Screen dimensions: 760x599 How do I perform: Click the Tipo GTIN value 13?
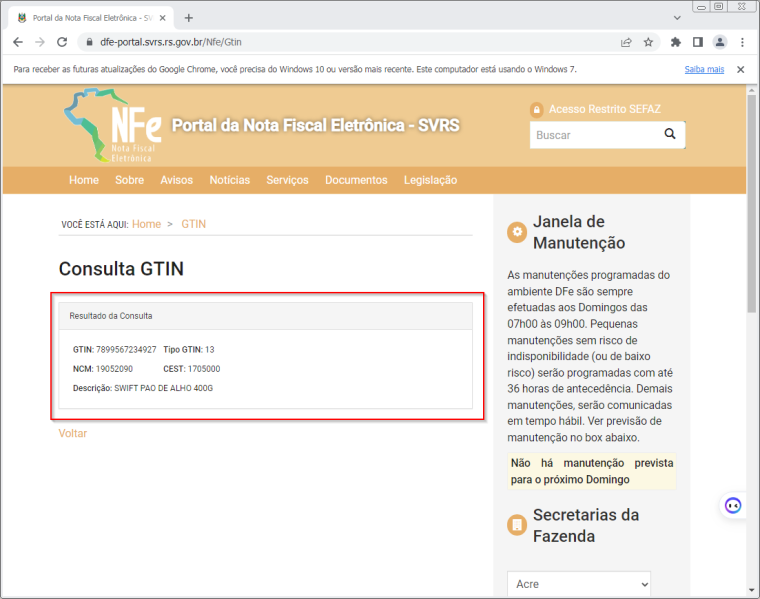point(209,349)
